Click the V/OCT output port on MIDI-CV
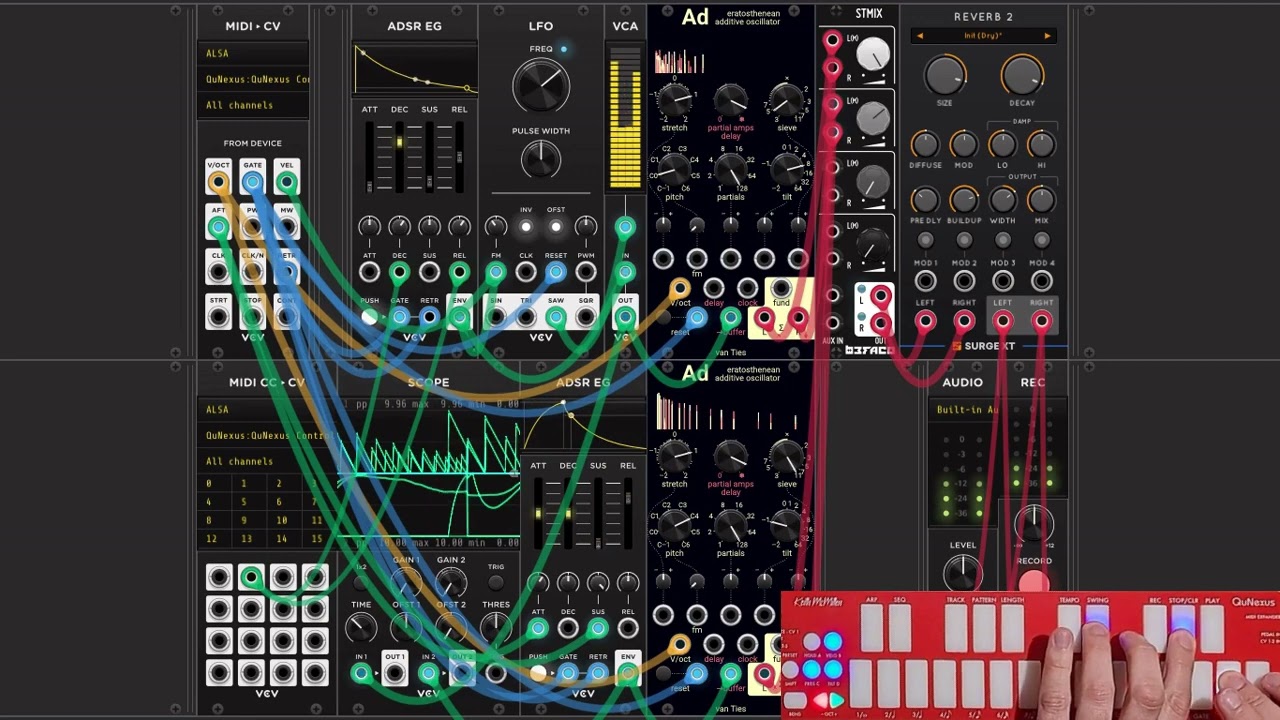This screenshot has width=1280, height=720. (x=218, y=182)
